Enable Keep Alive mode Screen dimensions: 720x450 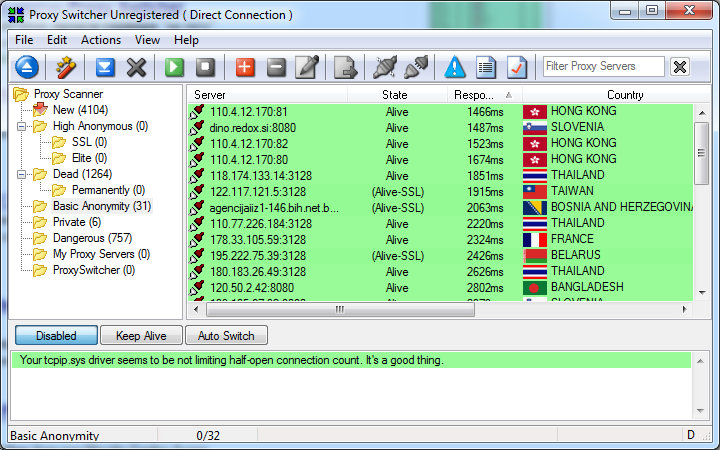141,336
